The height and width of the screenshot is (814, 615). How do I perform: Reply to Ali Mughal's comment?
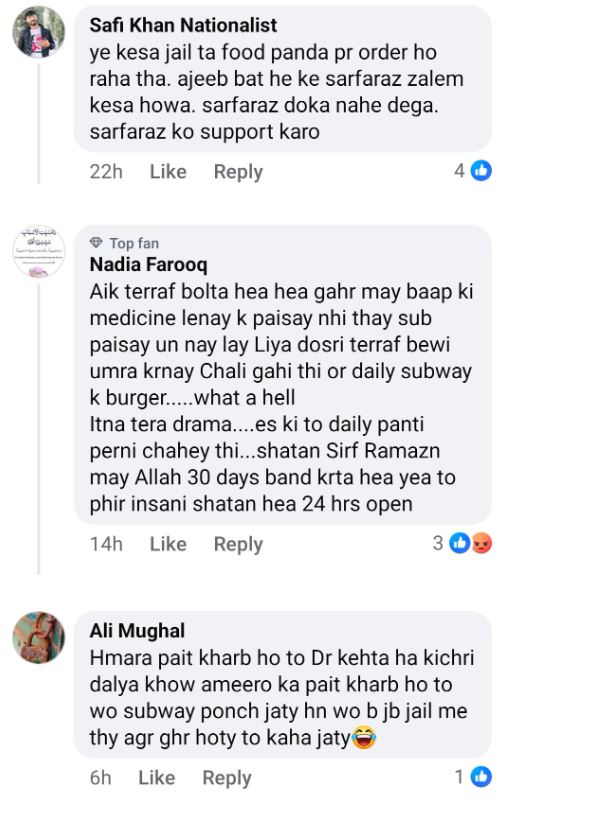227,778
